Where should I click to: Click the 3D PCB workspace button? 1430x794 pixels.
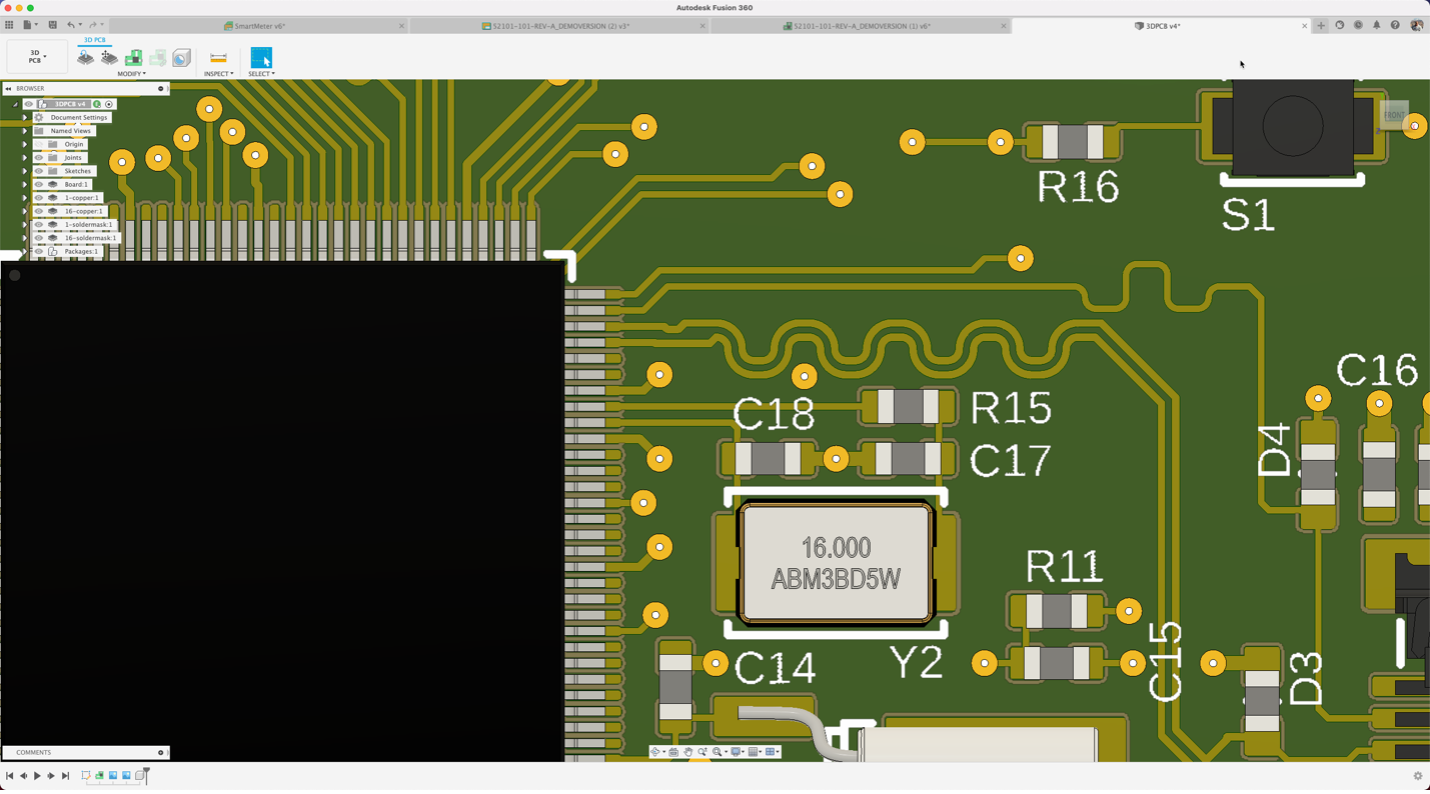tap(35, 57)
